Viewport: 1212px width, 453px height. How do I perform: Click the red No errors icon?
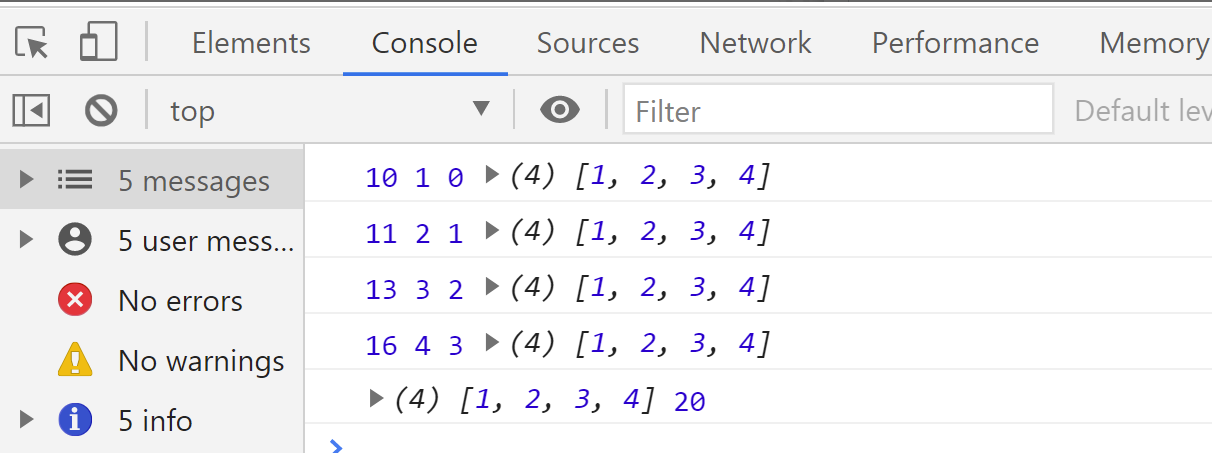[x=75, y=300]
